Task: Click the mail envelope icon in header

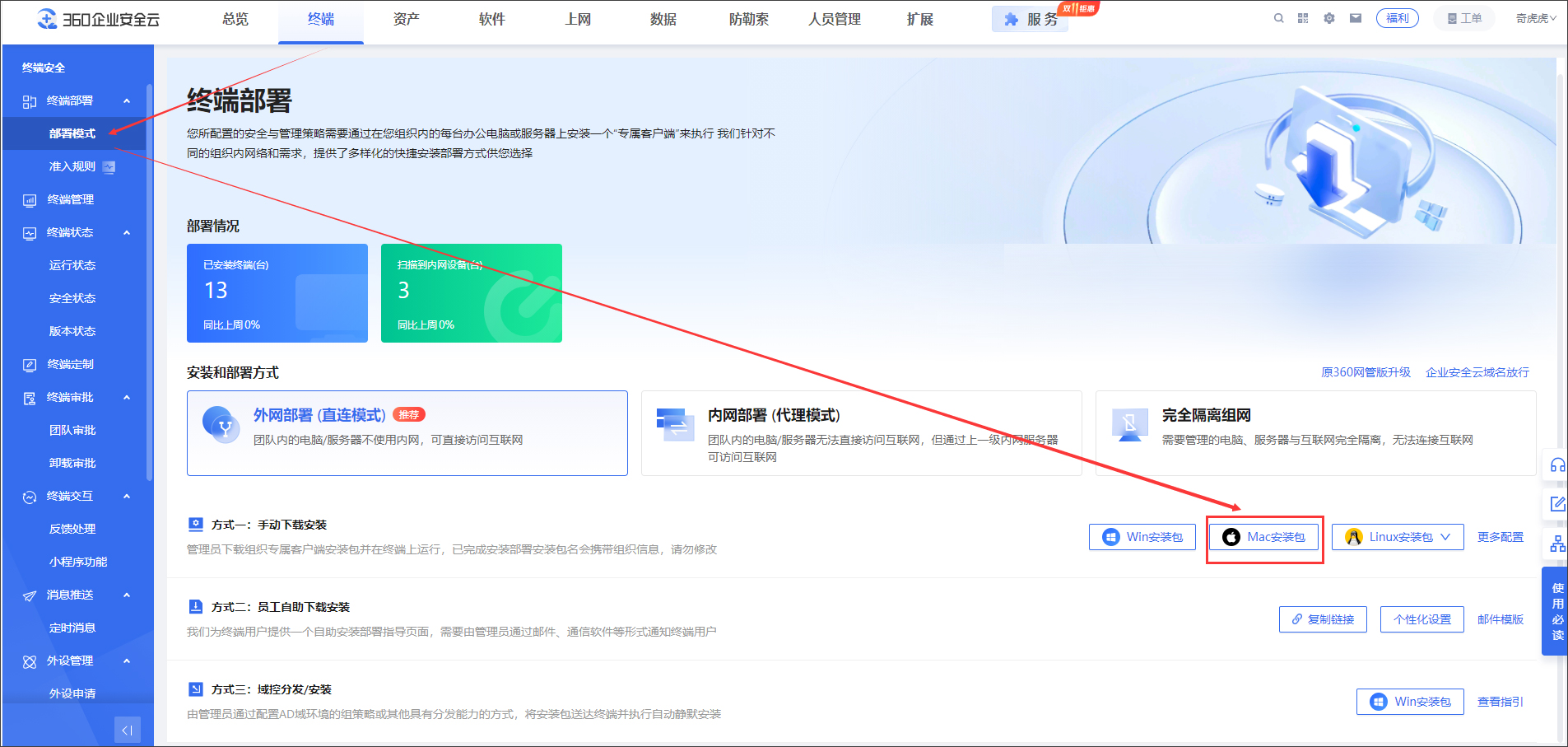Action: (x=1356, y=18)
